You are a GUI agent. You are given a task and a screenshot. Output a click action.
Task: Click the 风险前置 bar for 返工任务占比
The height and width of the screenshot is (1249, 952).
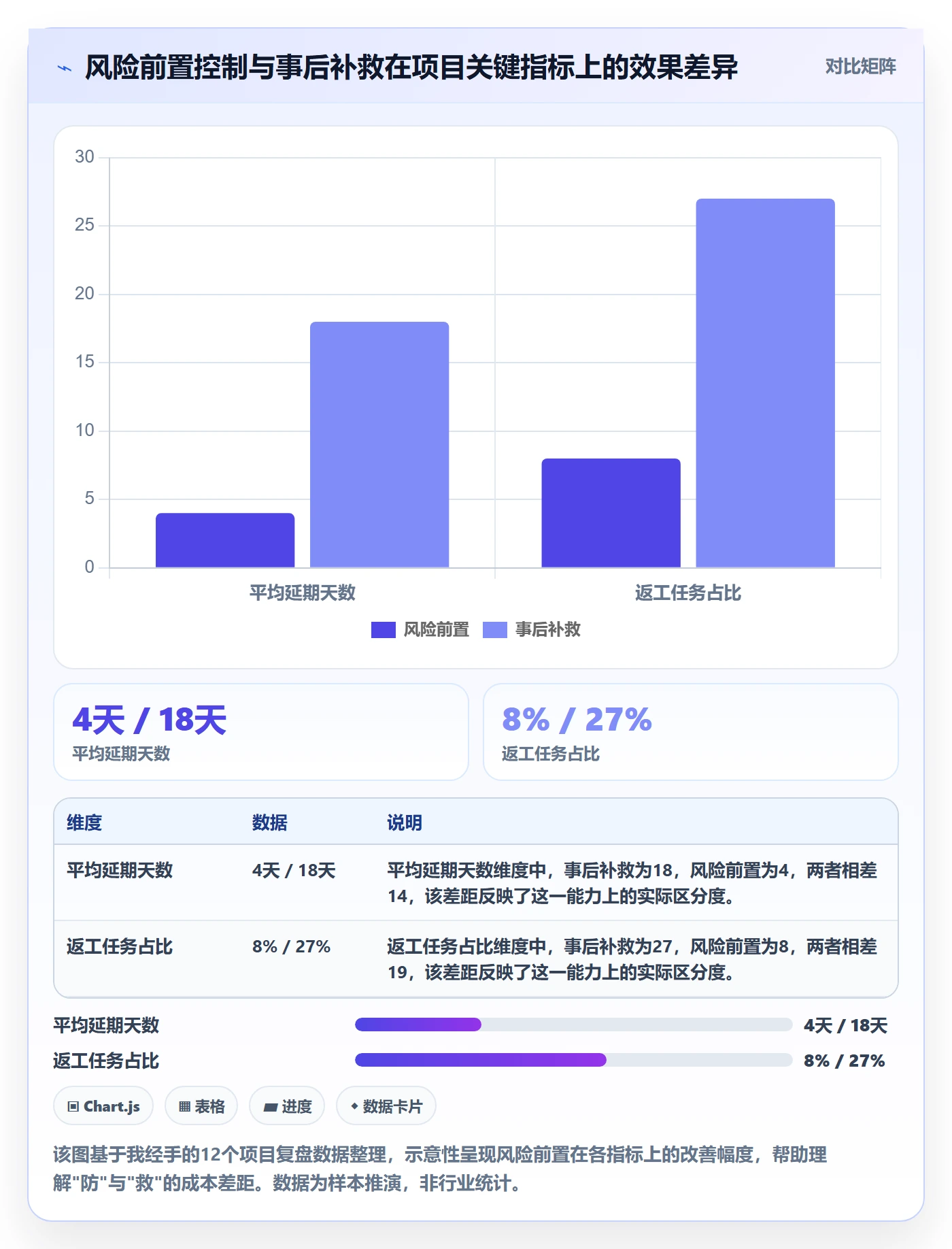point(611,513)
